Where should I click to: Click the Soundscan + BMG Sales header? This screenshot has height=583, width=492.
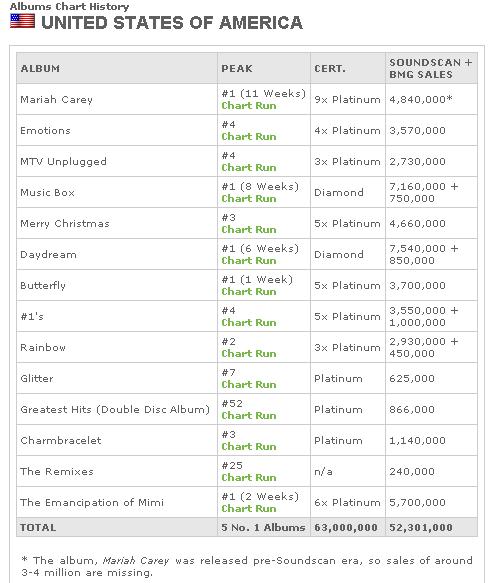click(431, 68)
